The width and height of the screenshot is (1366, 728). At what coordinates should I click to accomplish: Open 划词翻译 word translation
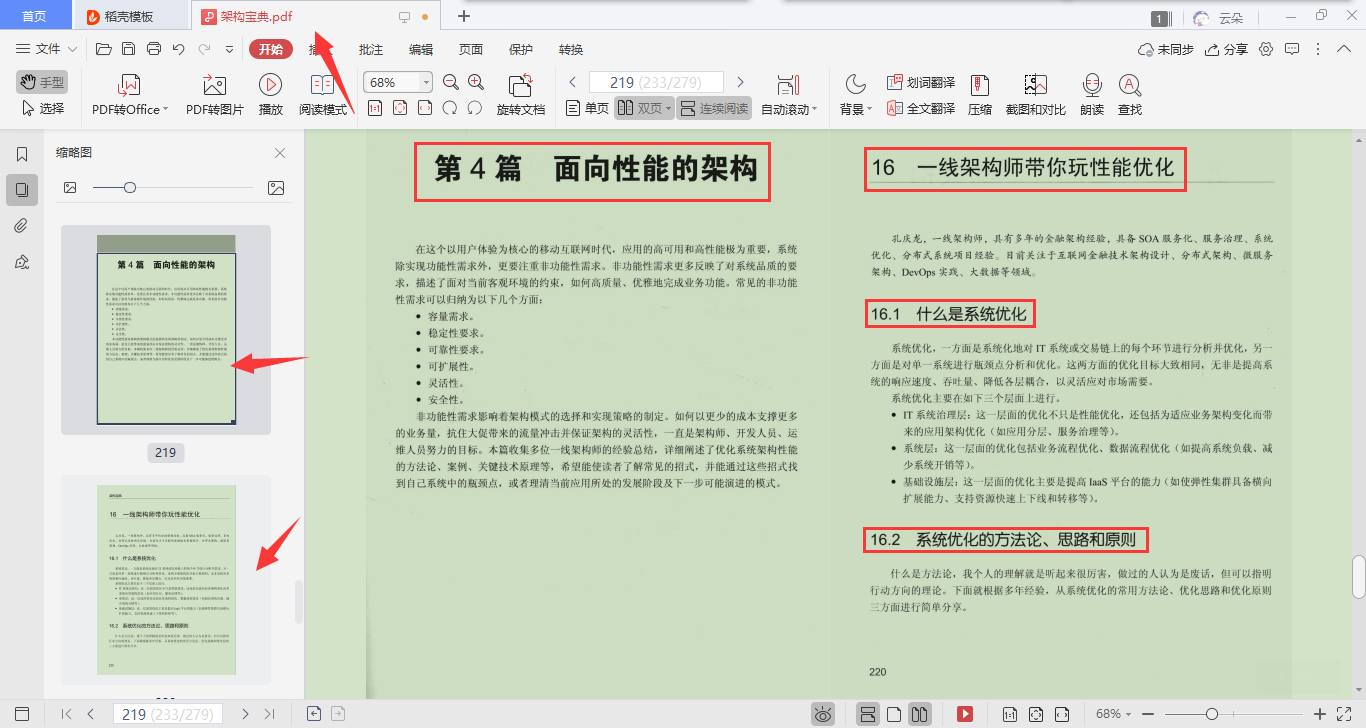[920, 82]
